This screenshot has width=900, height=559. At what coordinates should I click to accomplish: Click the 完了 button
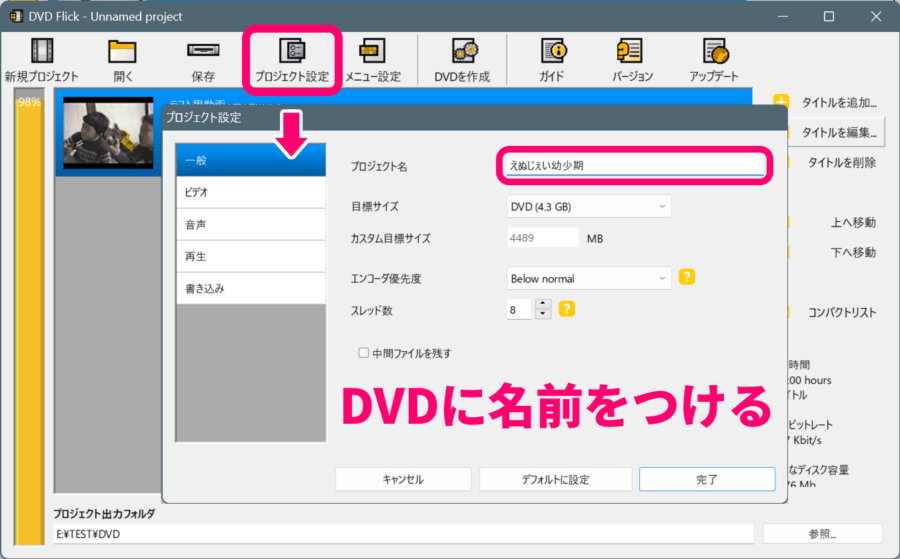click(707, 479)
